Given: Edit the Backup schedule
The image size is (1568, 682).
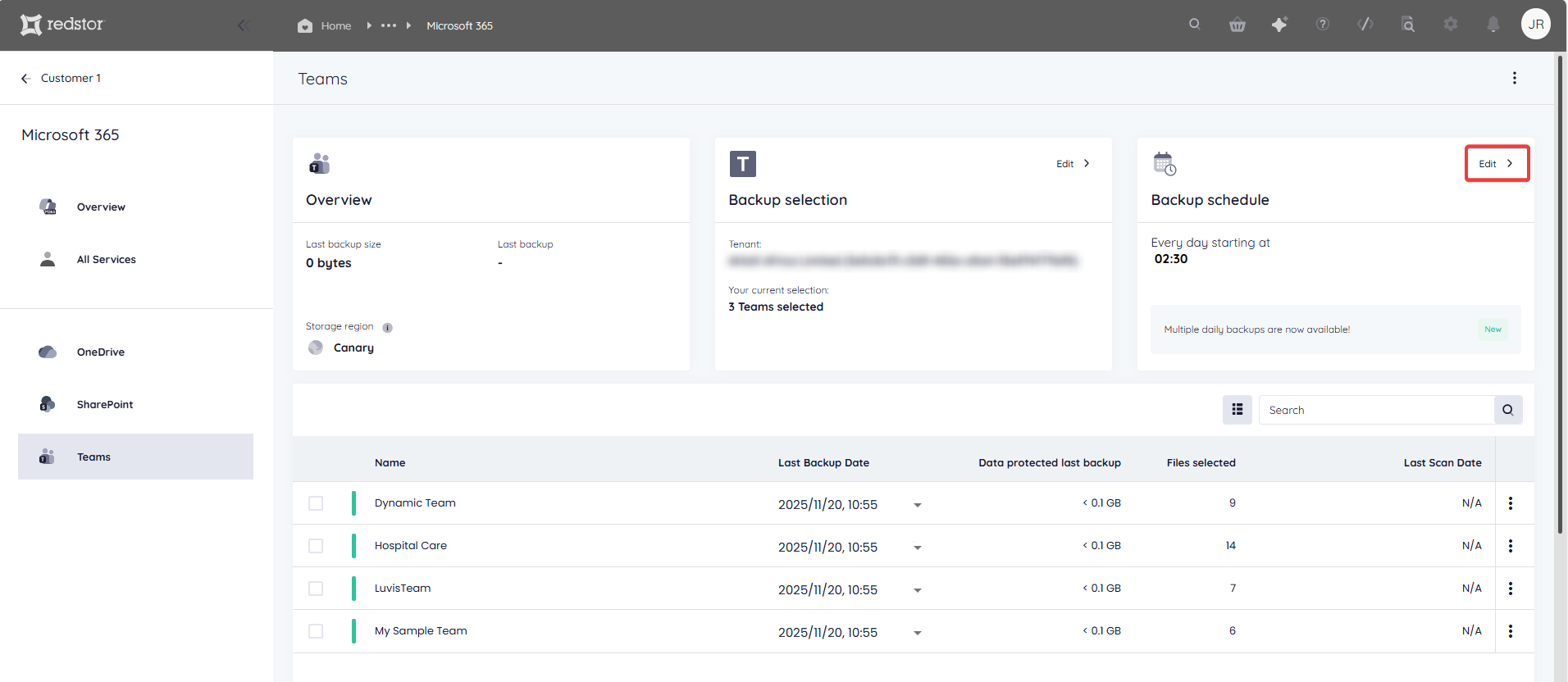Looking at the screenshot, I should [x=1497, y=163].
